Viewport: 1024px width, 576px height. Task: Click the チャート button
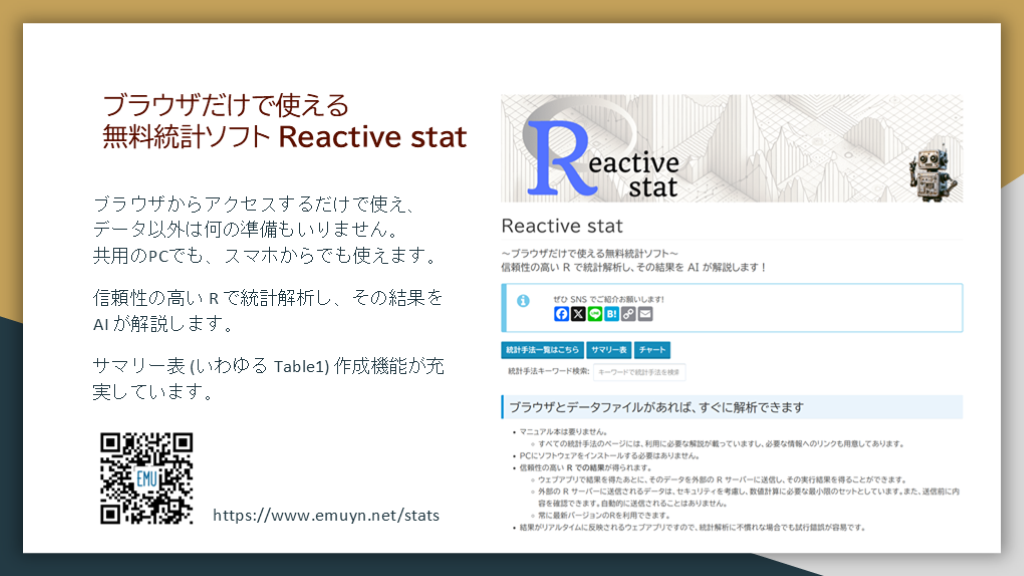click(652, 350)
